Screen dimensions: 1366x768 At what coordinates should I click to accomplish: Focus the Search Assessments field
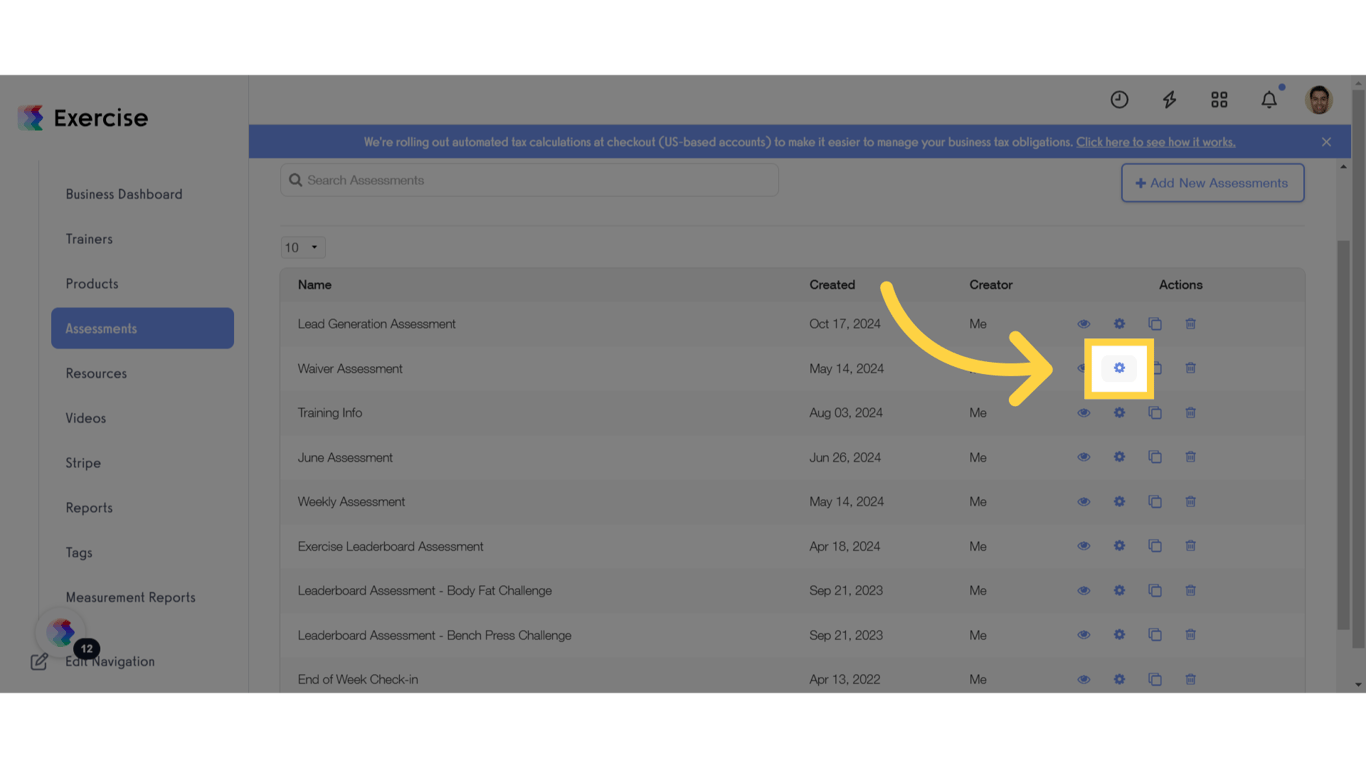(x=529, y=180)
